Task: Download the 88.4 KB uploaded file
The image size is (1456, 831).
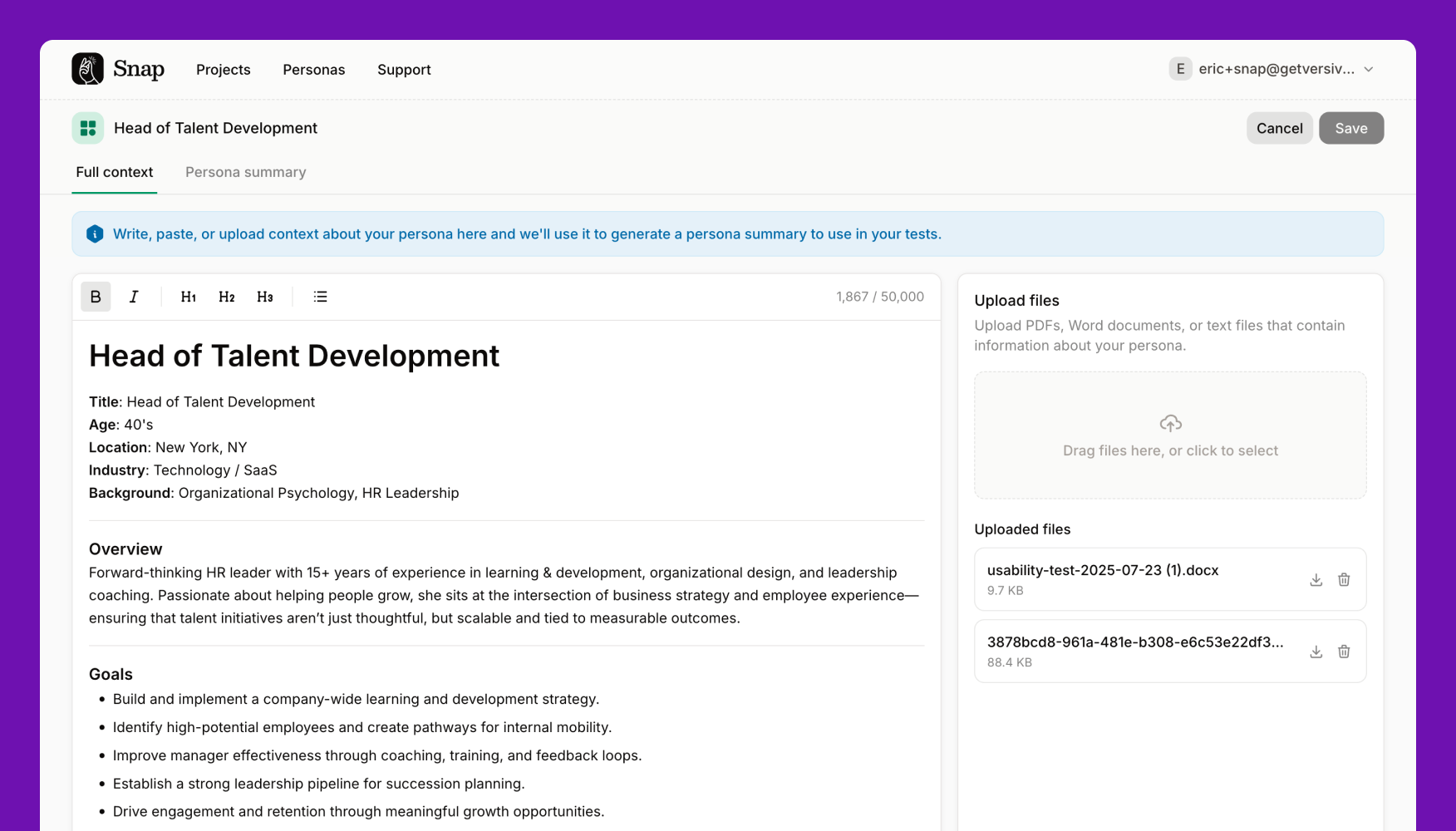Action: coord(1316,652)
